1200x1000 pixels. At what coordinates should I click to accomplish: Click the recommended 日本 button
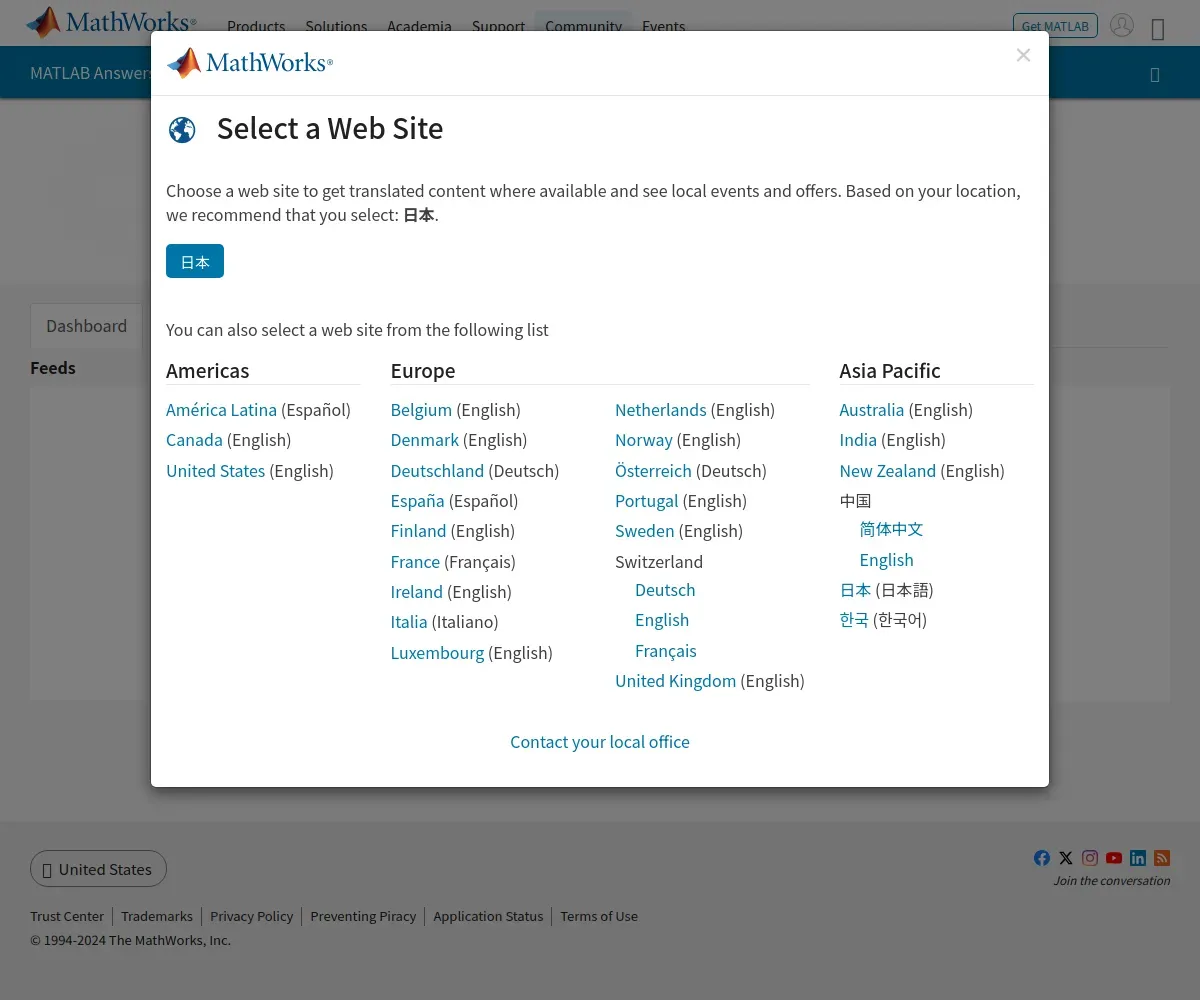click(195, 261)
